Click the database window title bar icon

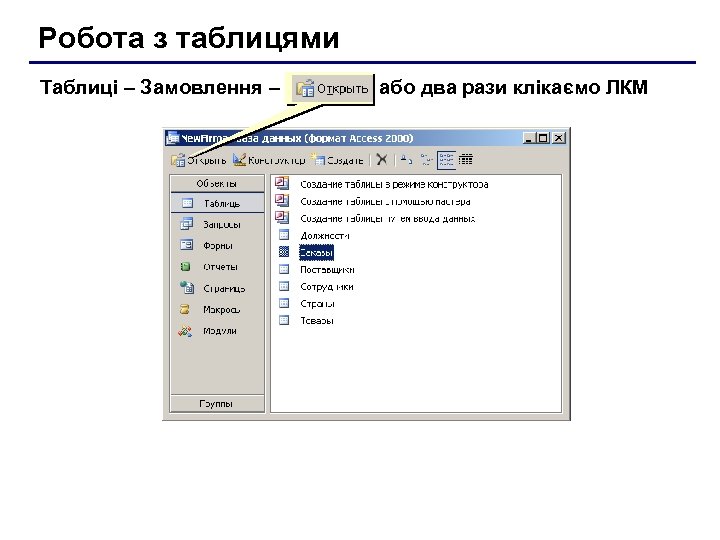coord(173,138)
